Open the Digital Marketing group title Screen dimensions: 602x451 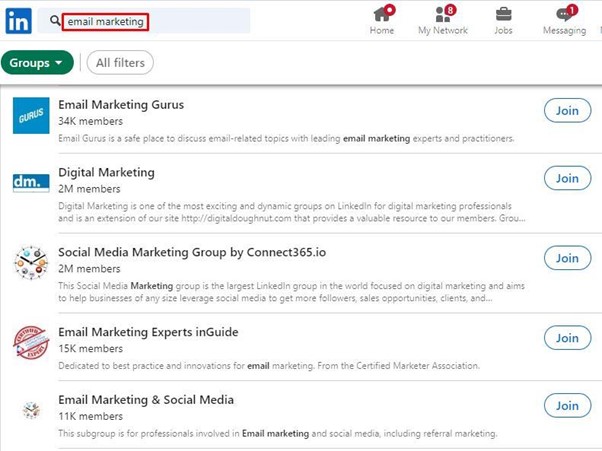[106, 172]
